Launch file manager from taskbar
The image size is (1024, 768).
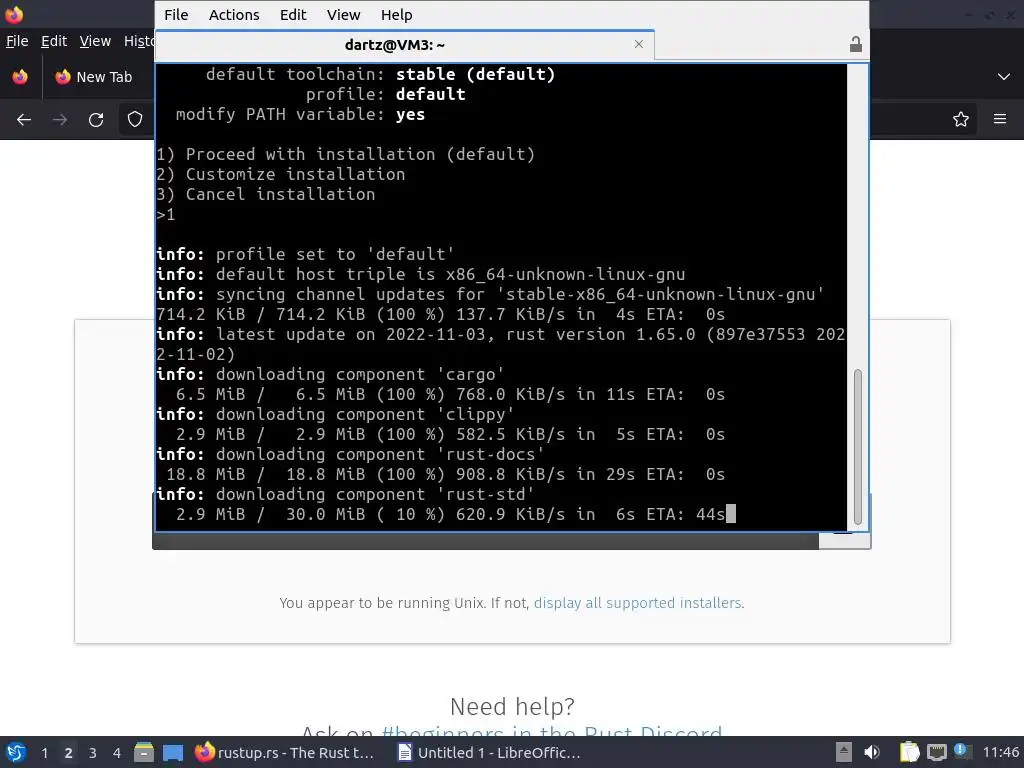point(144,752)
